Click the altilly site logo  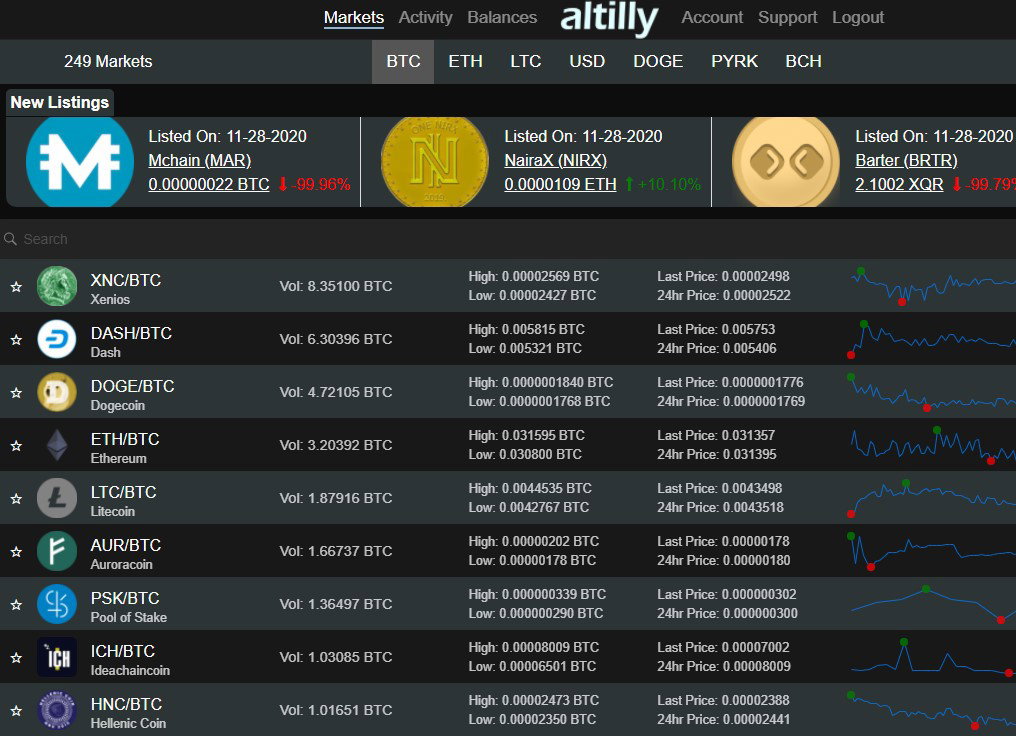(609, 19)
